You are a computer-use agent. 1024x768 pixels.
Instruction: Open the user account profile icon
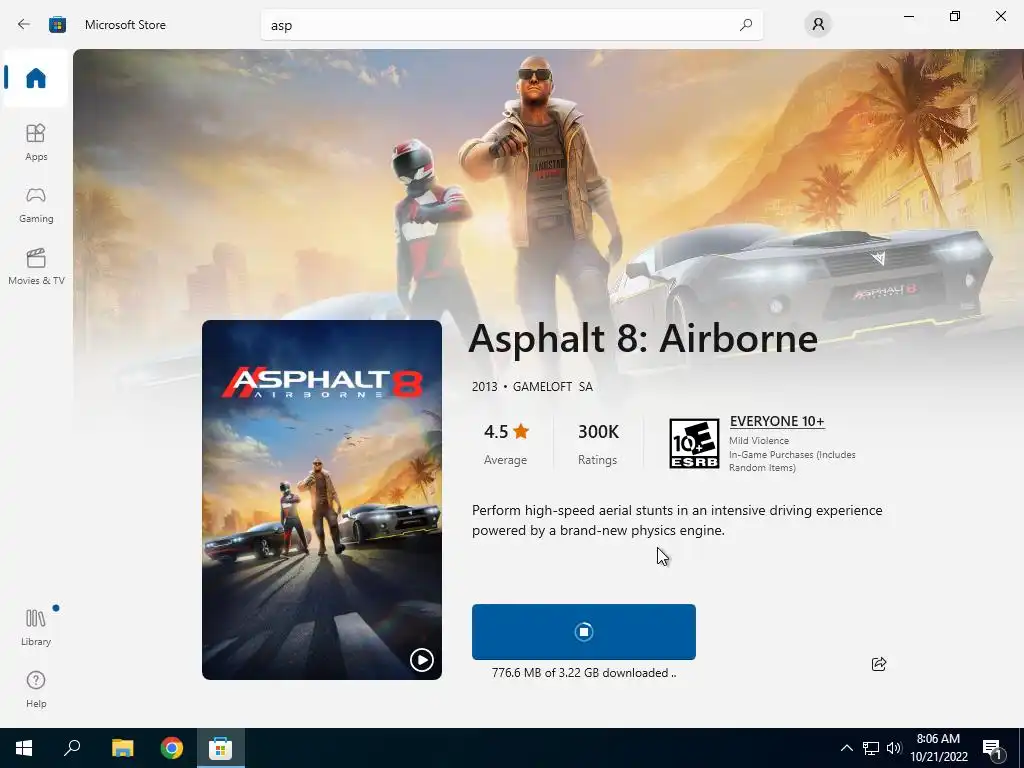coord(818,25)
